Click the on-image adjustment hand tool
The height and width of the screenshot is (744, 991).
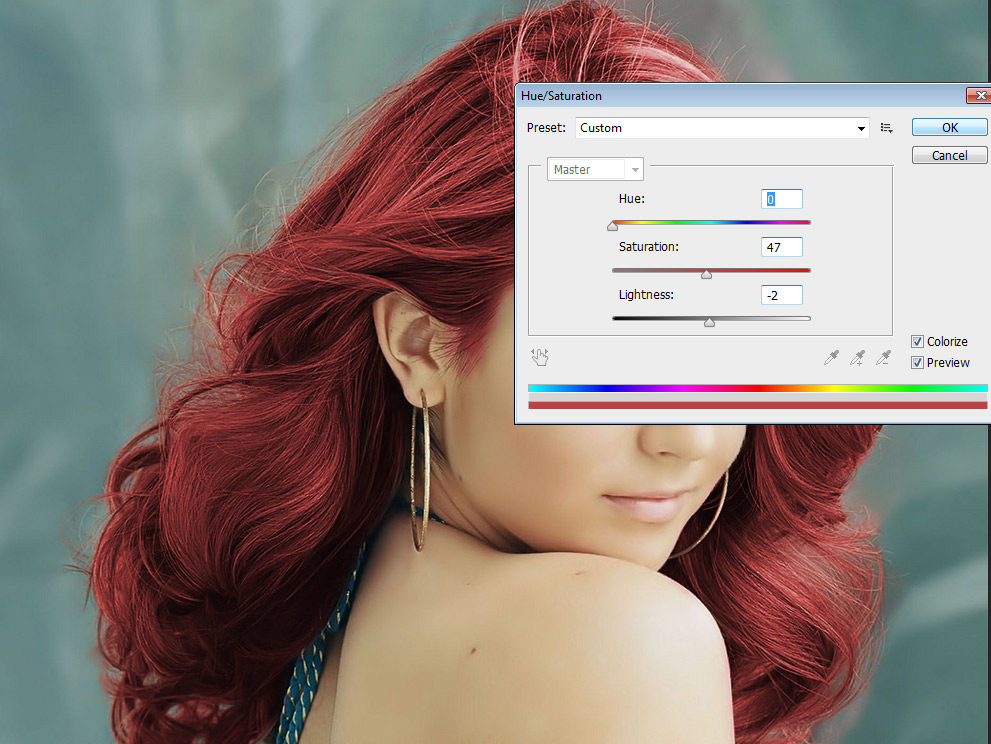click(x=541, y=357)
